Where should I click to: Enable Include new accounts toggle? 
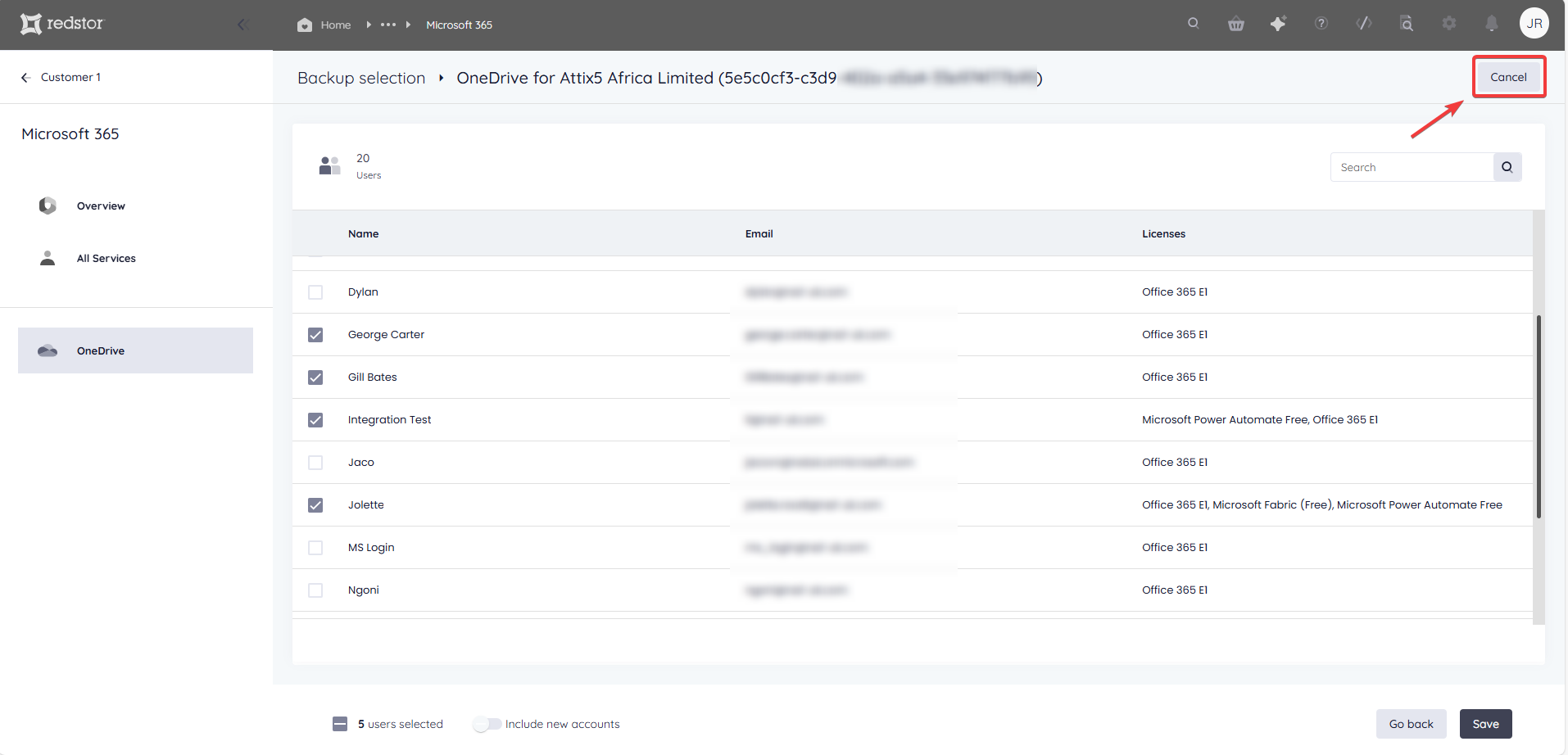click(x=487, y=724)
